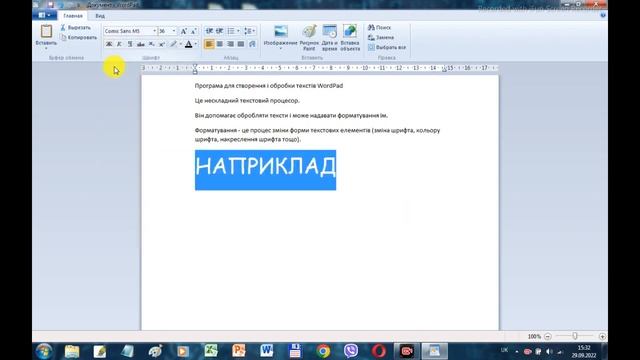
Task: Insert date and time (Дата и время)
Action: coord(329,38)
